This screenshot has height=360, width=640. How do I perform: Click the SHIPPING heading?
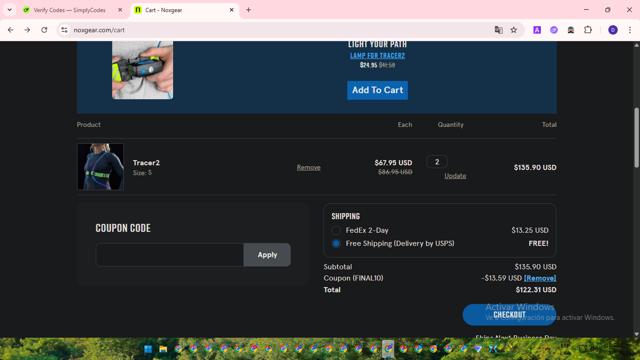(345, 216)
